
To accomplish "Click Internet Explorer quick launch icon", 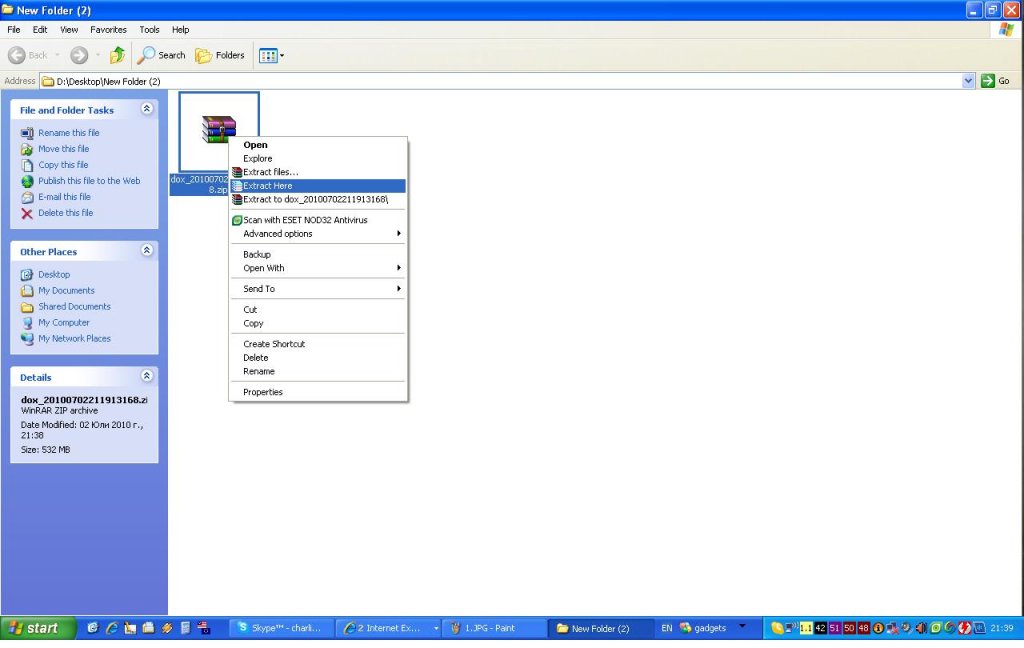I will (112, 628).
